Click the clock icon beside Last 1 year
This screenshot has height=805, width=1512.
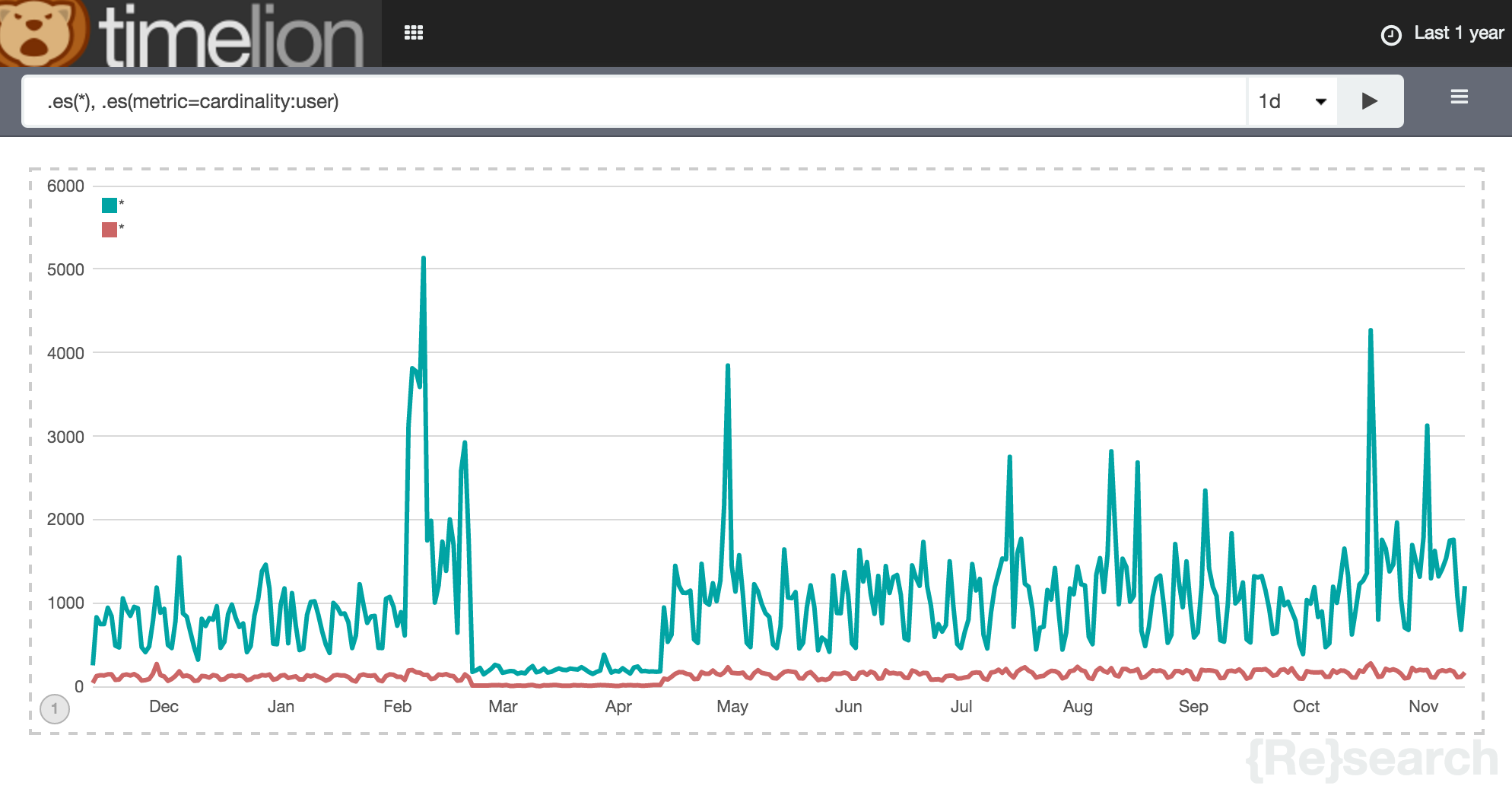pyautogui.click(x=1391, y=35)
